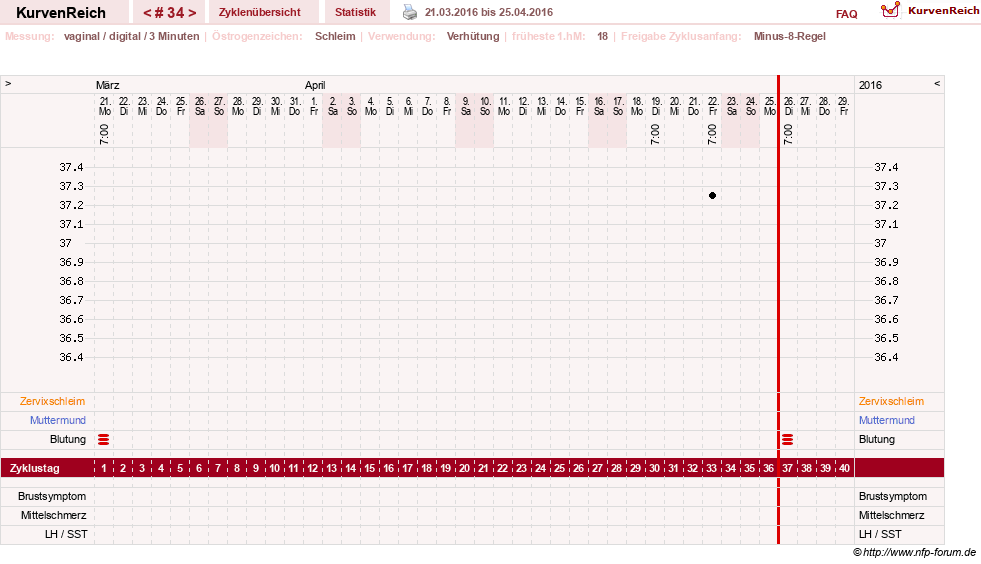Click left Zervixschleim row label
This screenshot has width=981, height=564.
53,401
